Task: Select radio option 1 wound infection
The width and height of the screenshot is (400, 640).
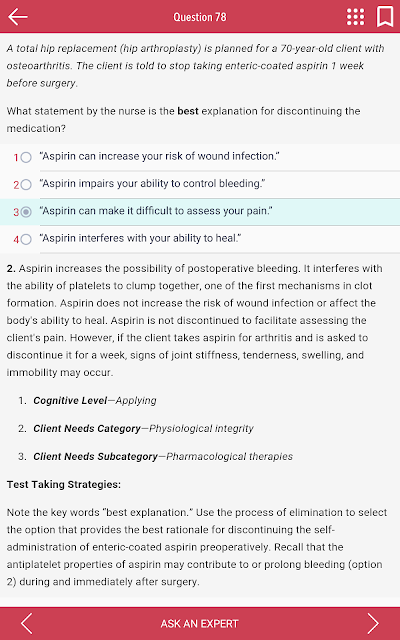Action: tap(26, 157)
